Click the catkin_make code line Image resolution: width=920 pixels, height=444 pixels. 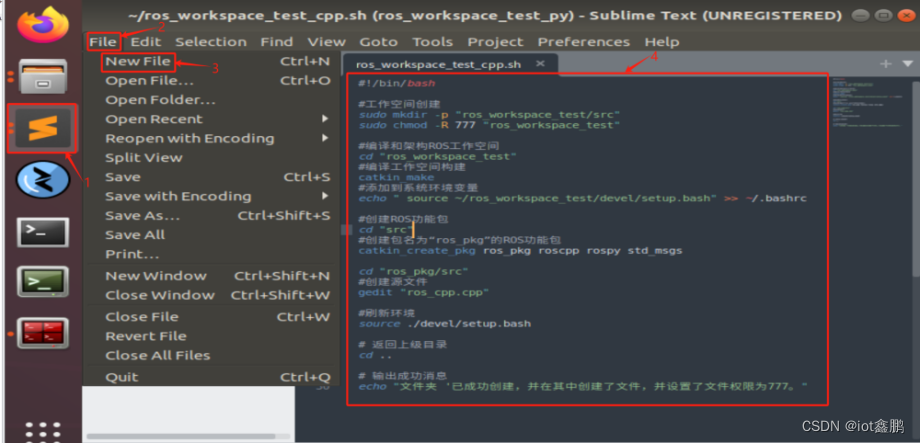click(x=396, y=178)
